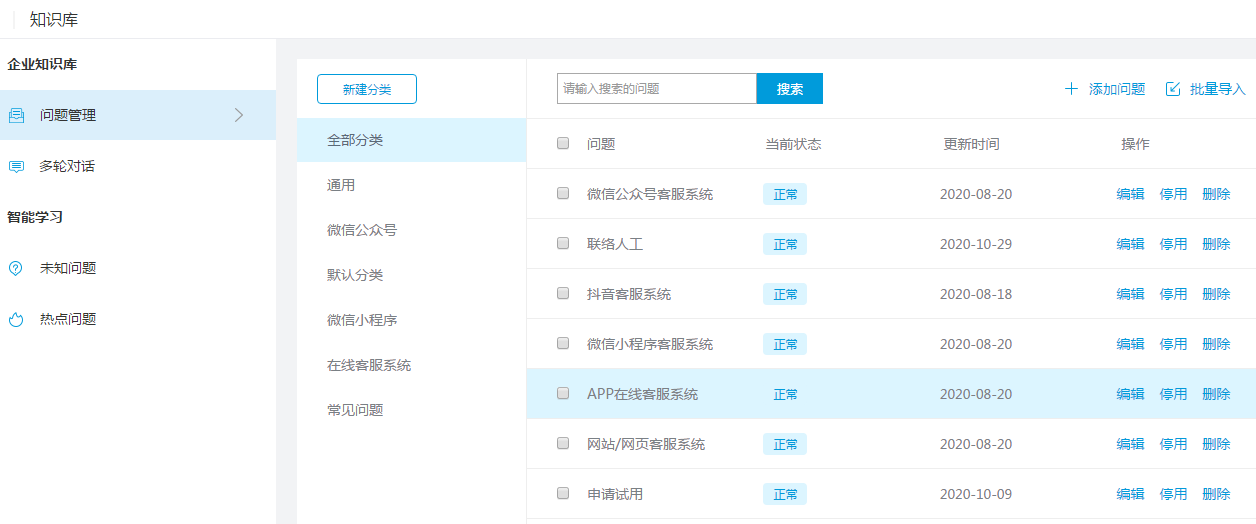
Task: Expand the chevron beside 问题管理
Action: (238, 115)
